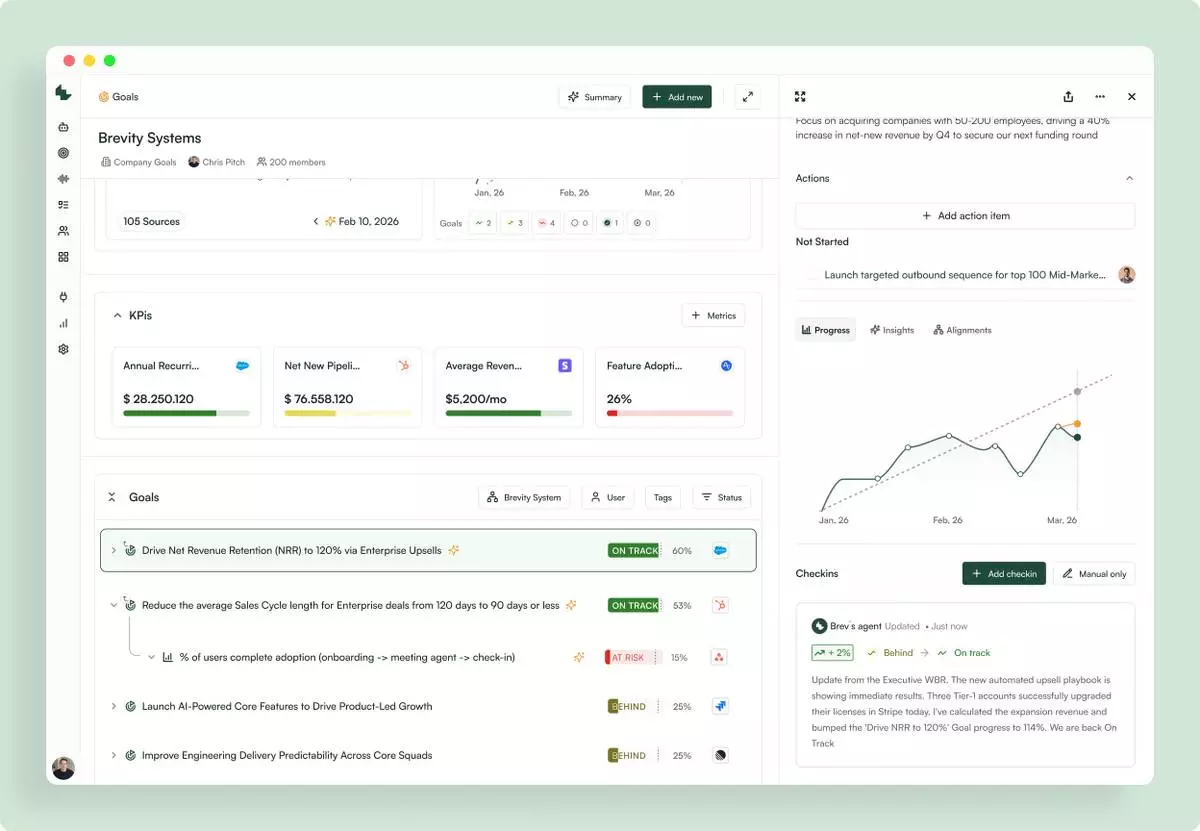The height and width of the screenshot is (831, 1200).
Task: Collapse the KPIs section chevron
Action: pos(117,316)
